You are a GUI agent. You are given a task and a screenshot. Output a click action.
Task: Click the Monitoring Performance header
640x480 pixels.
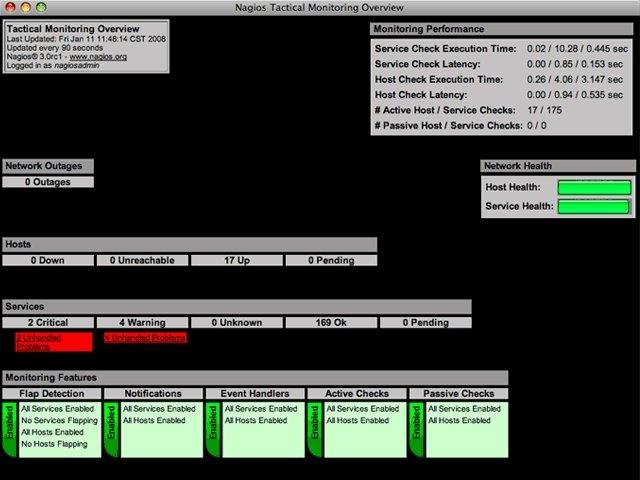(502, 29)
